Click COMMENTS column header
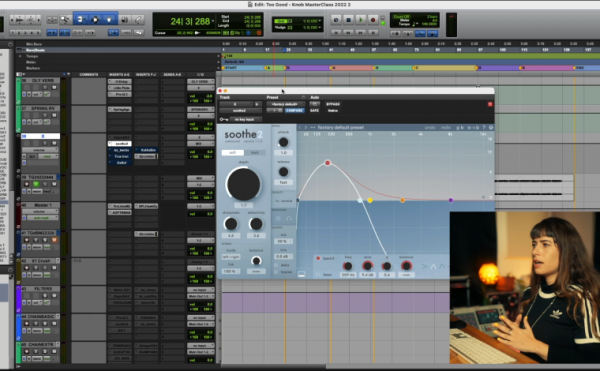600x371 pixels. click(x=89, y=75)
